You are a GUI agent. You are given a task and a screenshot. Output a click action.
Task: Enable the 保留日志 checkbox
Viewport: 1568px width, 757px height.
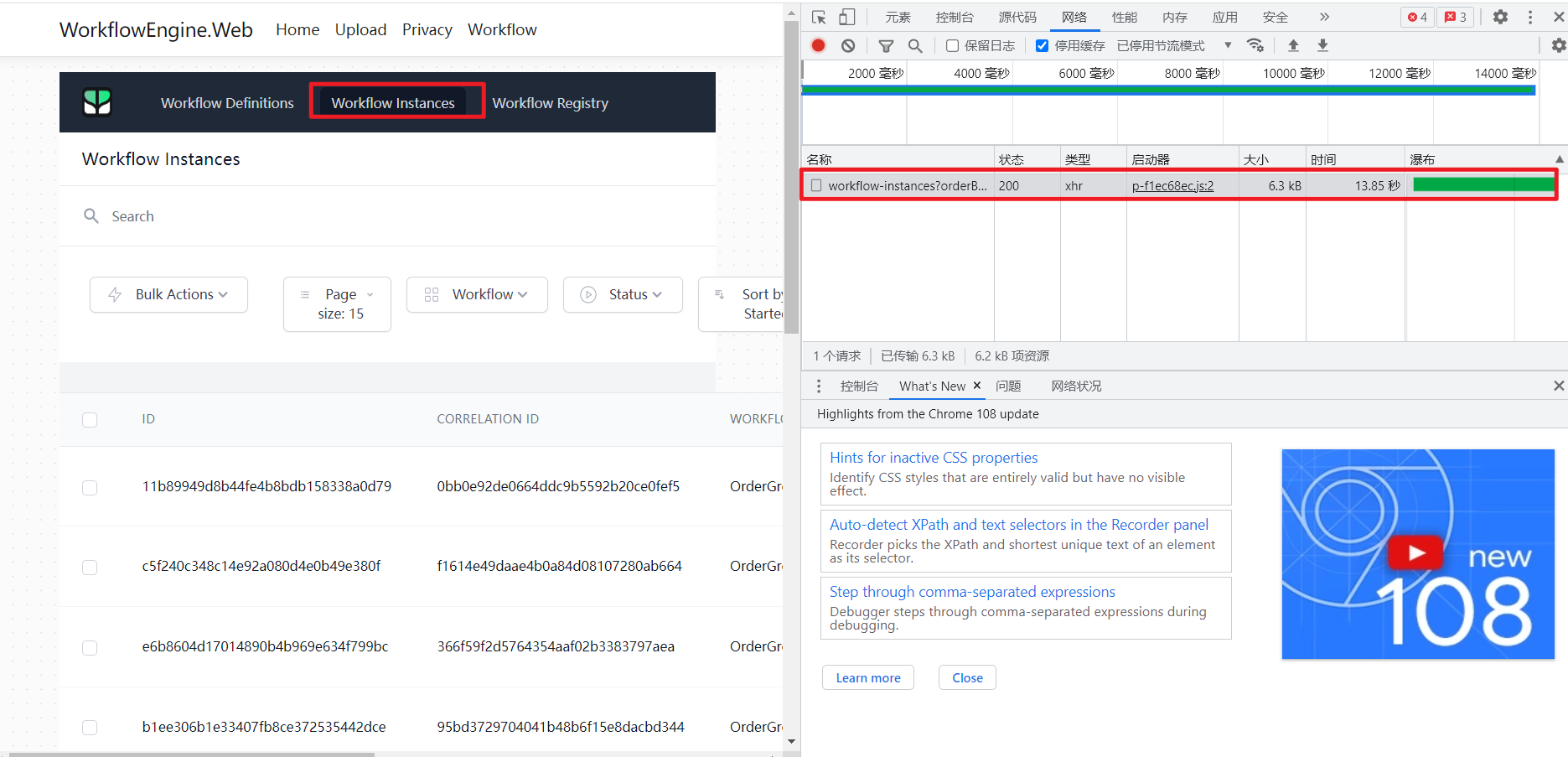tap(952, 45)
